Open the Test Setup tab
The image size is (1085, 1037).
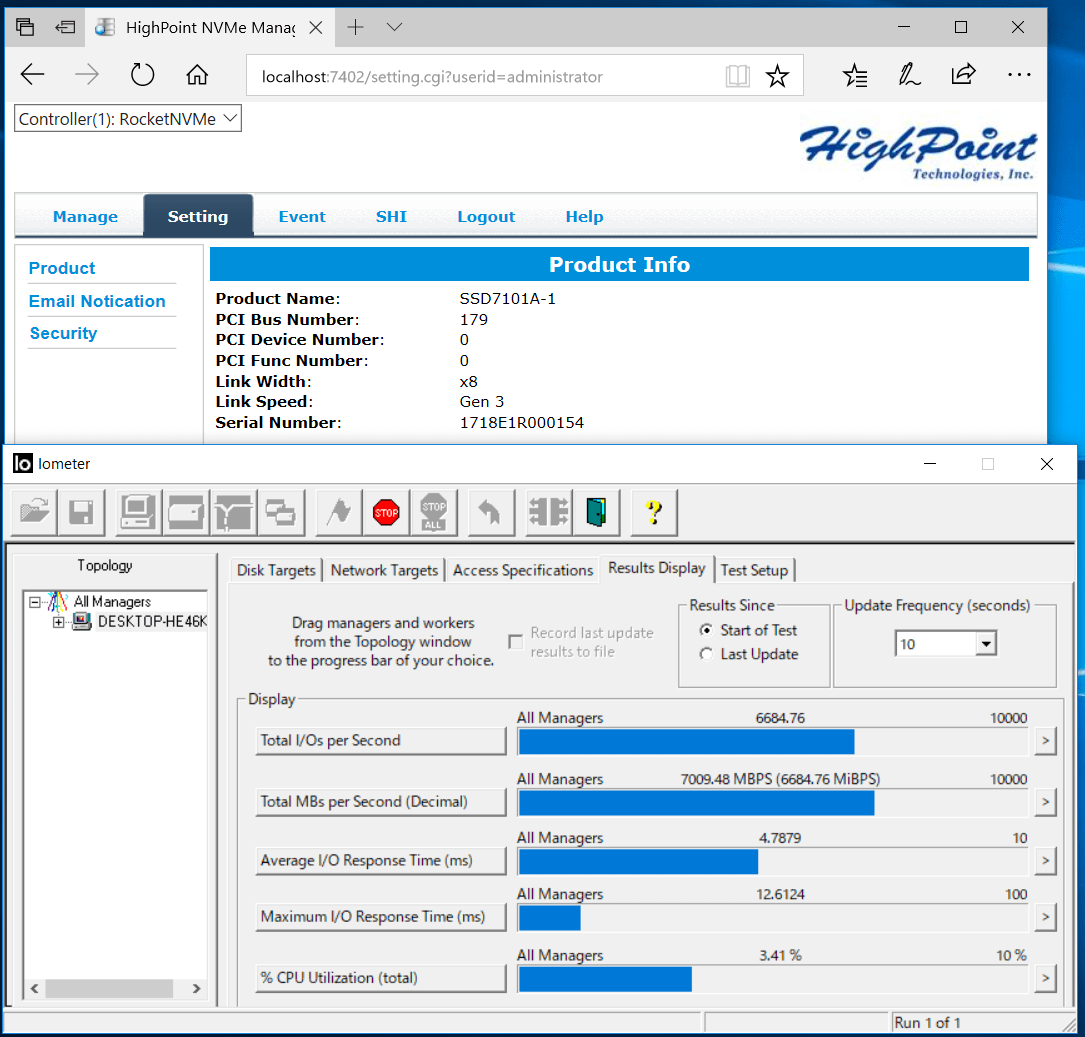point(754,570)
